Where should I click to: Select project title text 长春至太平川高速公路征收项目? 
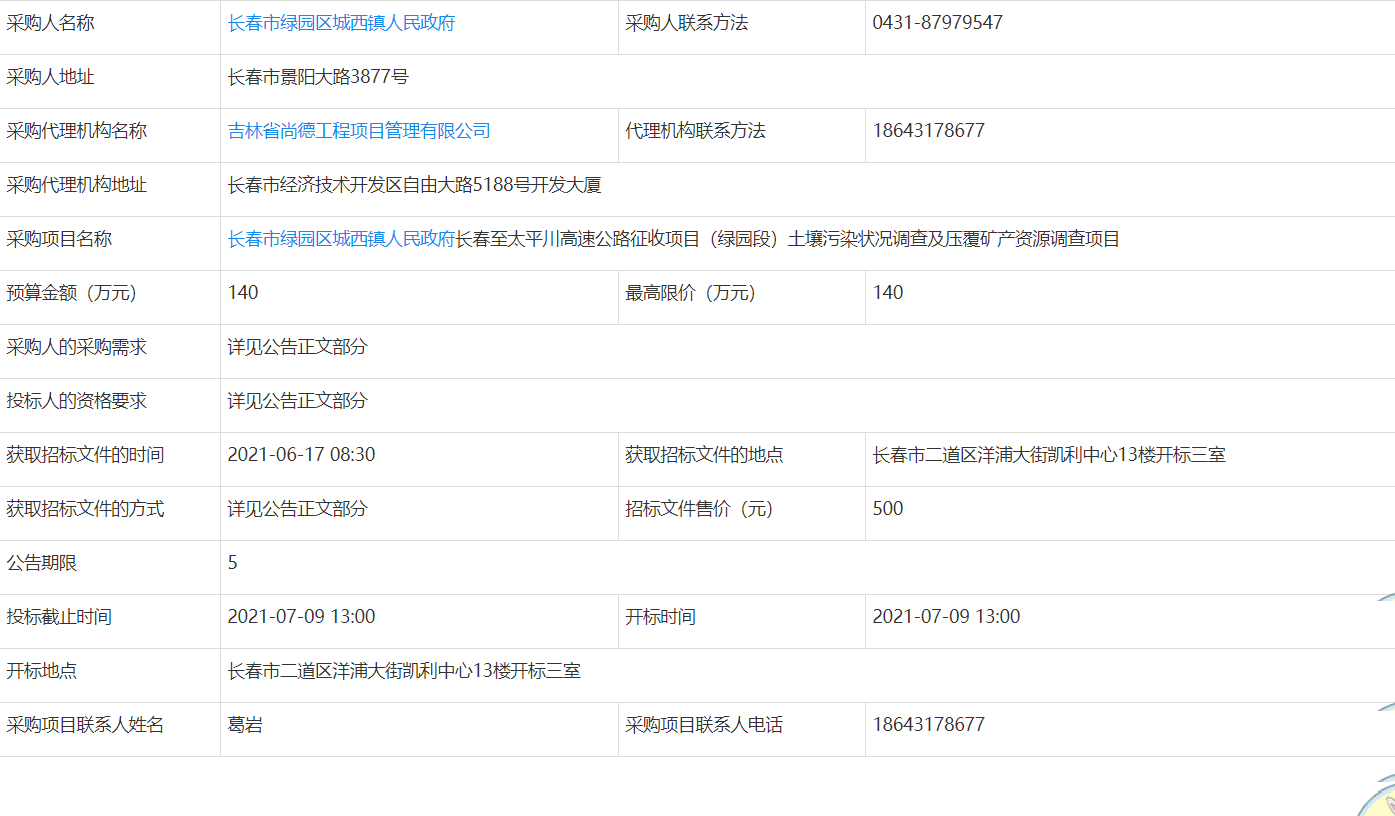point(578,239)
